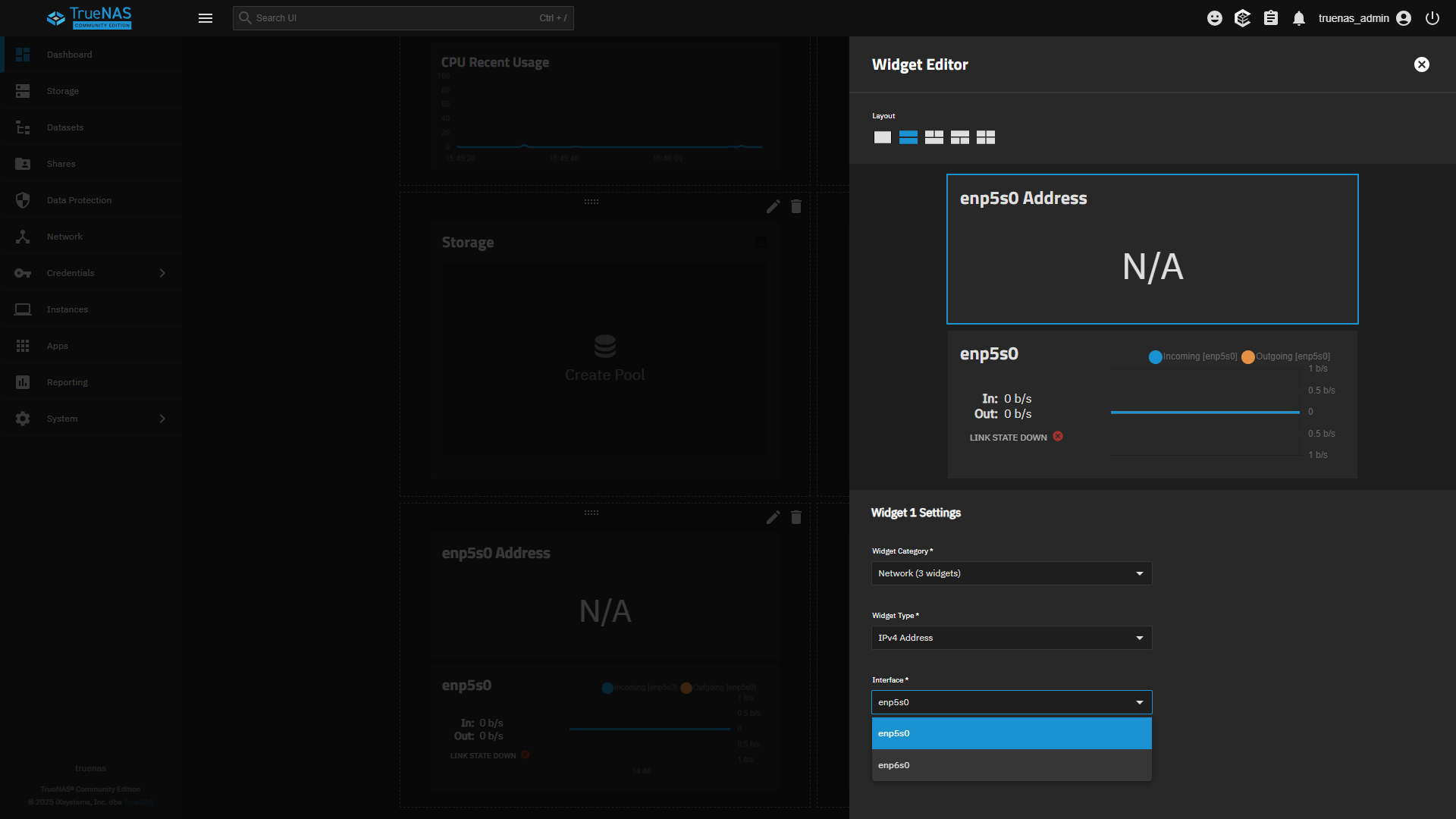
Task: Select the single full-size widget layout
Action: point(883,137)
